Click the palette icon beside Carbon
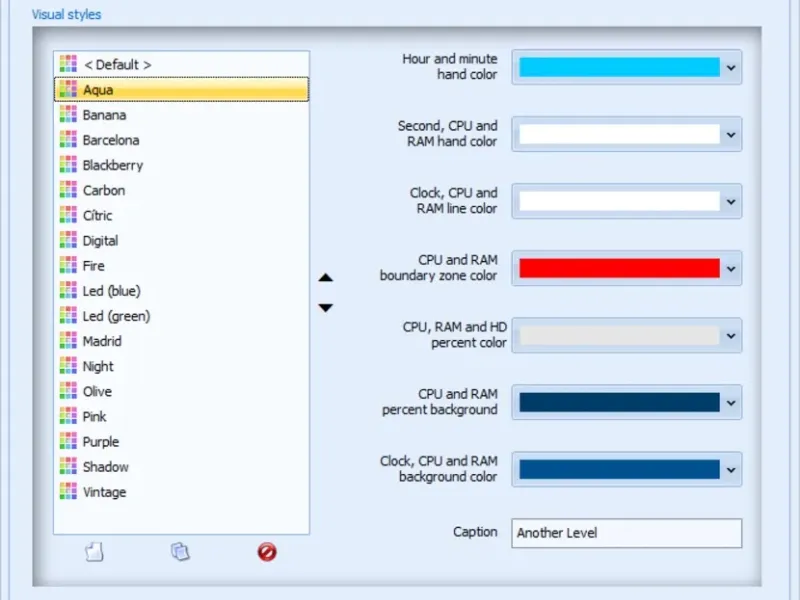 click(x=68, y=190)
